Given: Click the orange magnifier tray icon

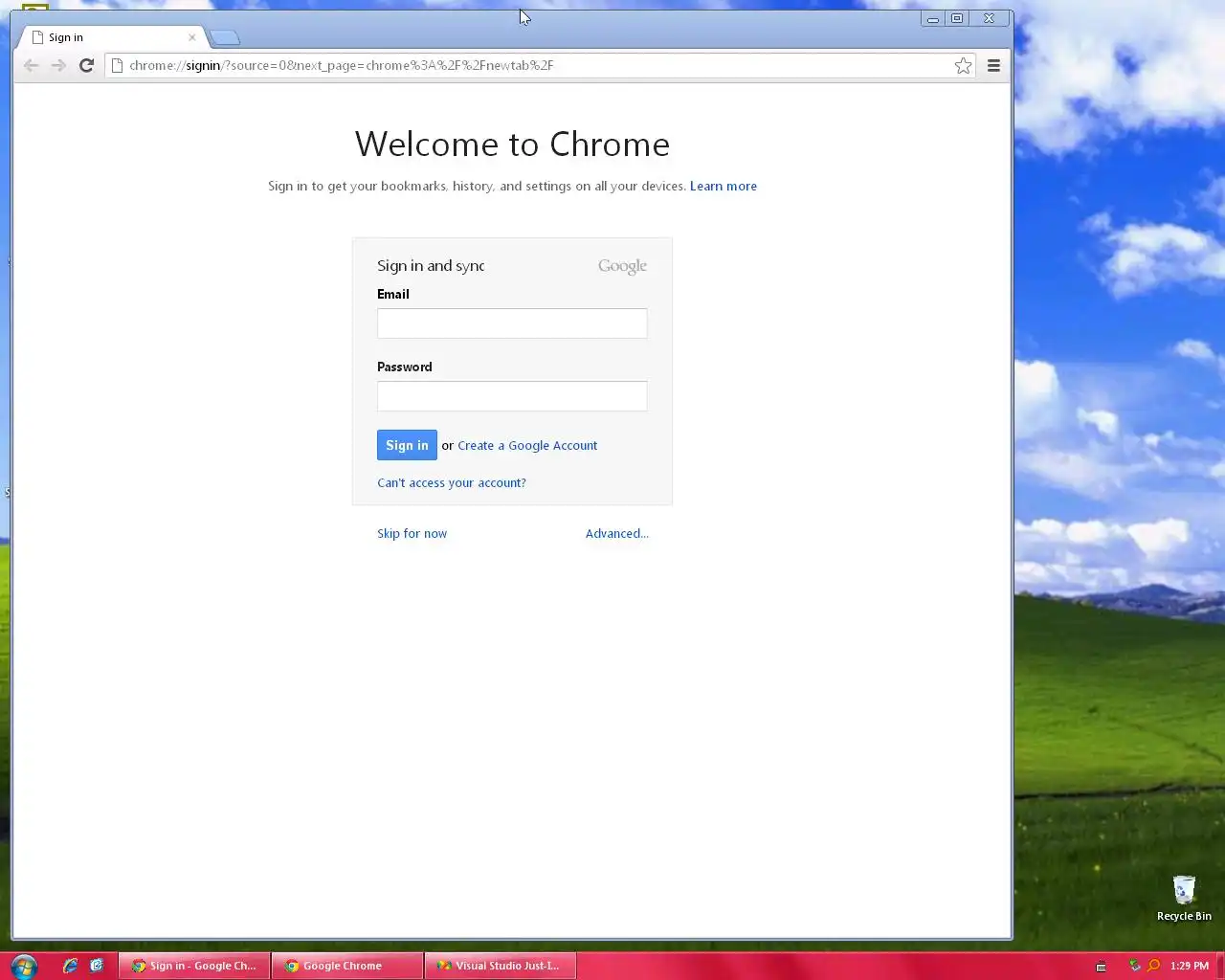Looking at the screenshot, I should [x=1153, y=966].
